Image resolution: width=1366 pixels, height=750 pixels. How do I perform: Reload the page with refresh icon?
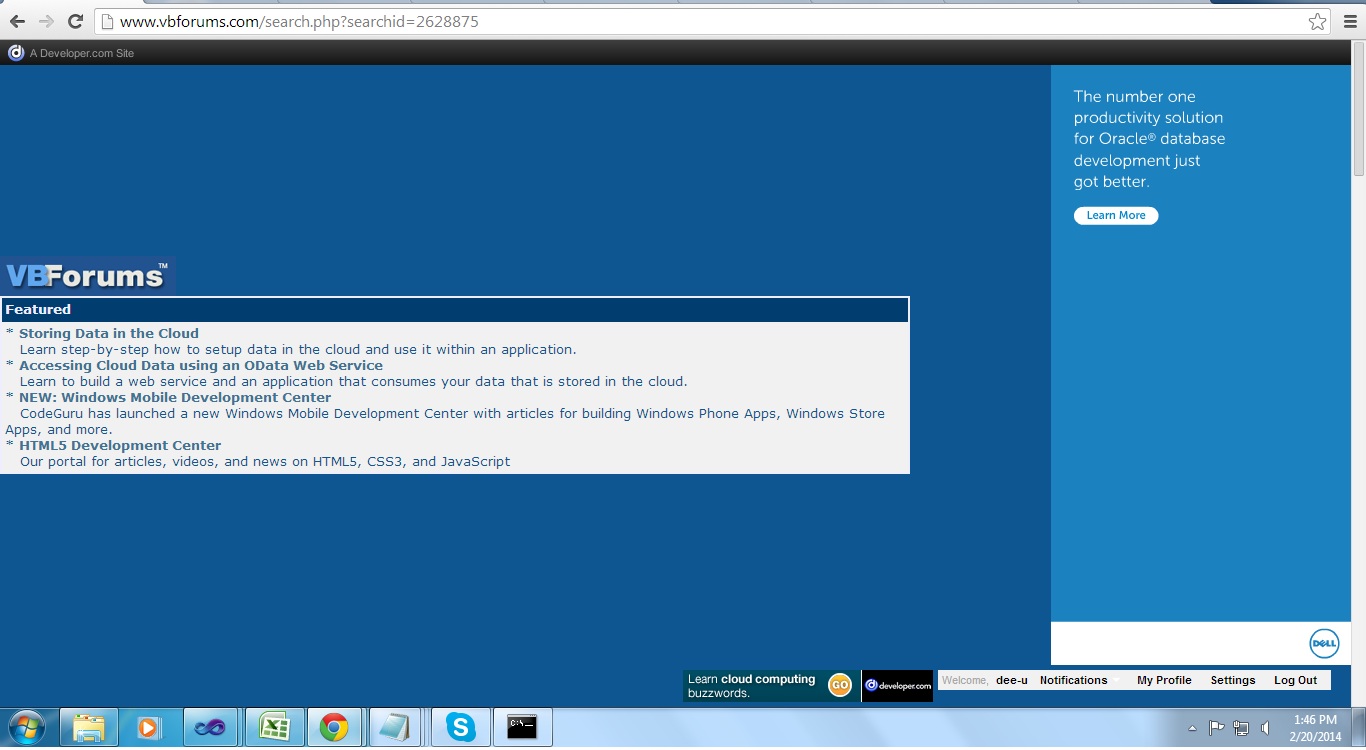point(75,21)
